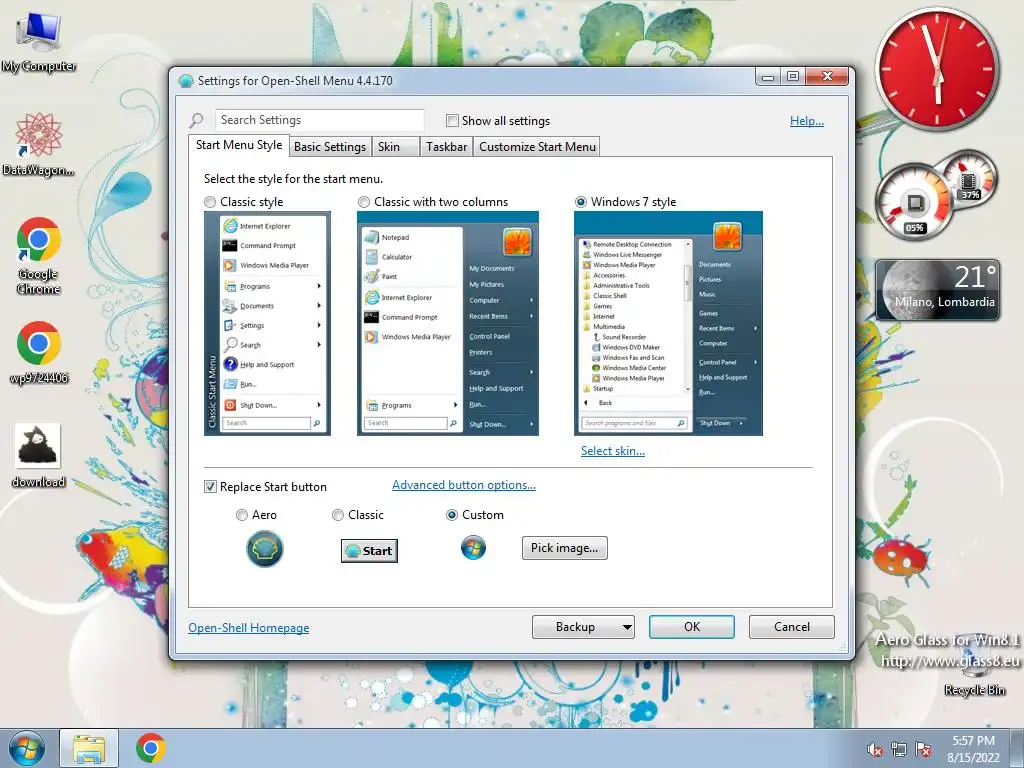1024x768 pixels.
Task: Select the Classic style radio option
Action: (x=210, y=202)
